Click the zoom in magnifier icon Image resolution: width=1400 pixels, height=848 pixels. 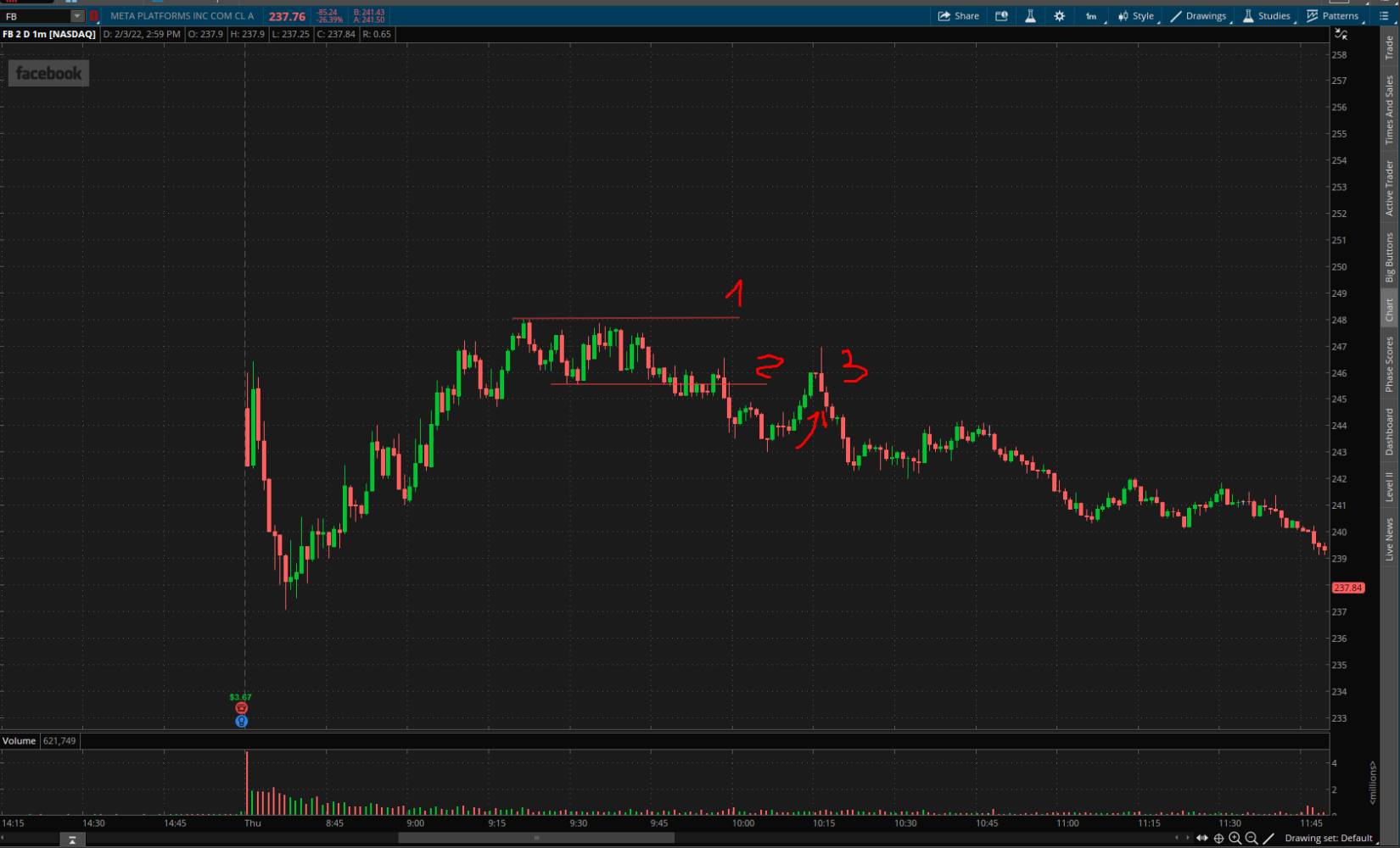1235,838
